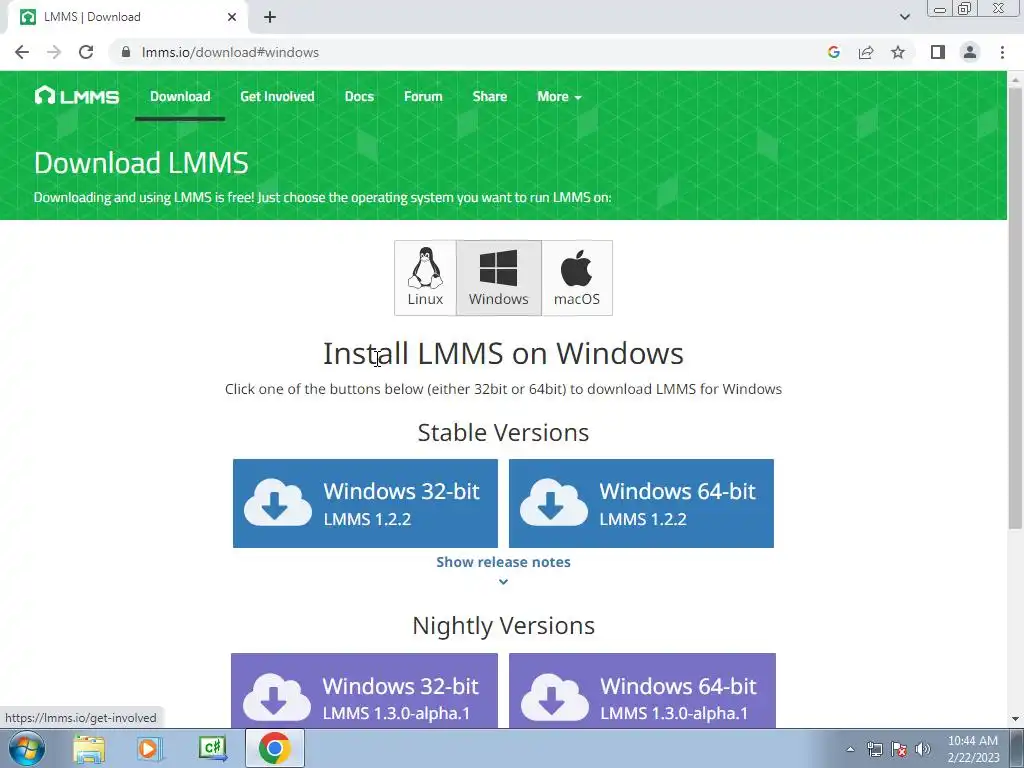Go back with browser back arrow
This screenshot has height=768, width=1024.
point(22,52)
